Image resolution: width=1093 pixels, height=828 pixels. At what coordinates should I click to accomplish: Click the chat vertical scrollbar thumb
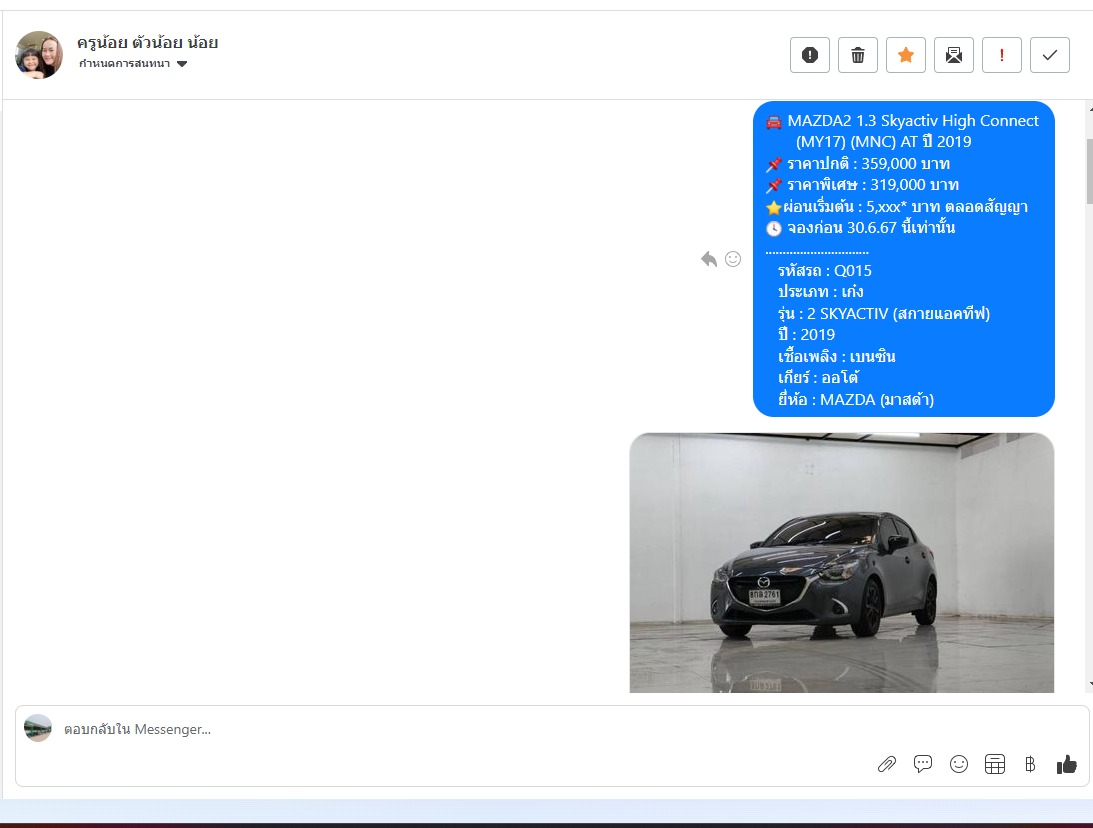(1089, 171)
